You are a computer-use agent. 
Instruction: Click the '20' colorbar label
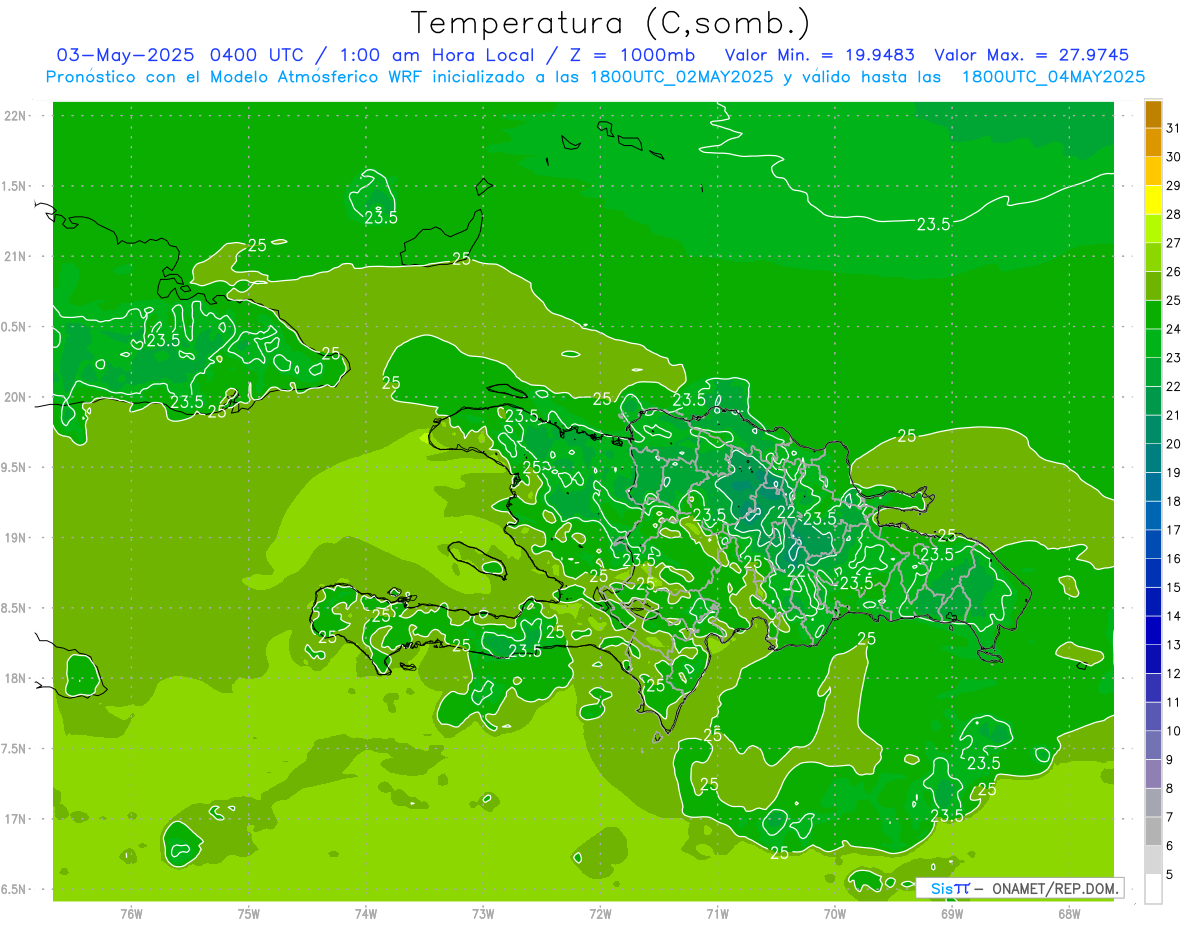(x=1173, y=444)
